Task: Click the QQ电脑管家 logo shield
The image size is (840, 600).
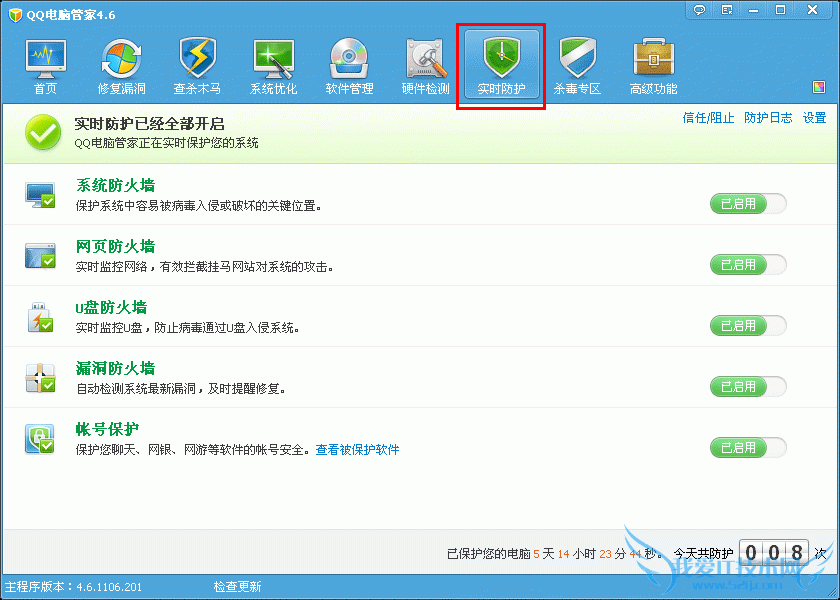Action: pos(15,14)
